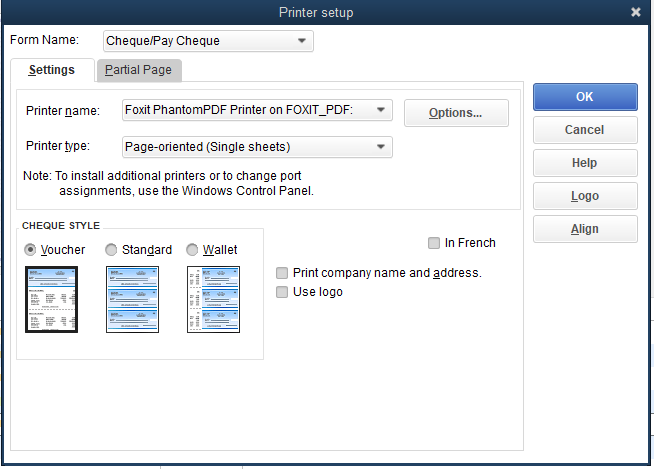Open printer Options
654x469 pixels.
tap(456, 113)
